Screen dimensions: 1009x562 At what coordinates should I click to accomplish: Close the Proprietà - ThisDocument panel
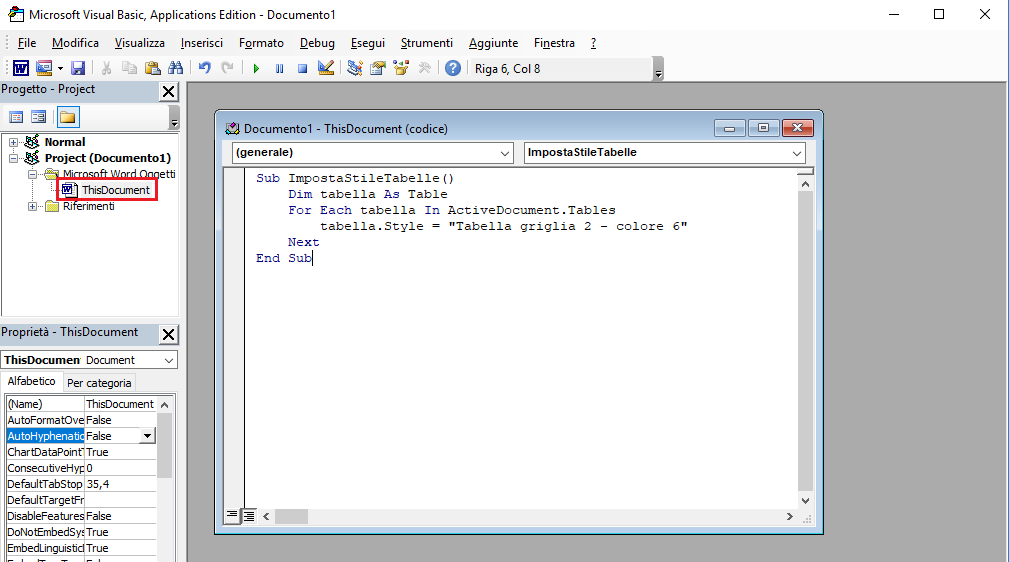(169, 335)
